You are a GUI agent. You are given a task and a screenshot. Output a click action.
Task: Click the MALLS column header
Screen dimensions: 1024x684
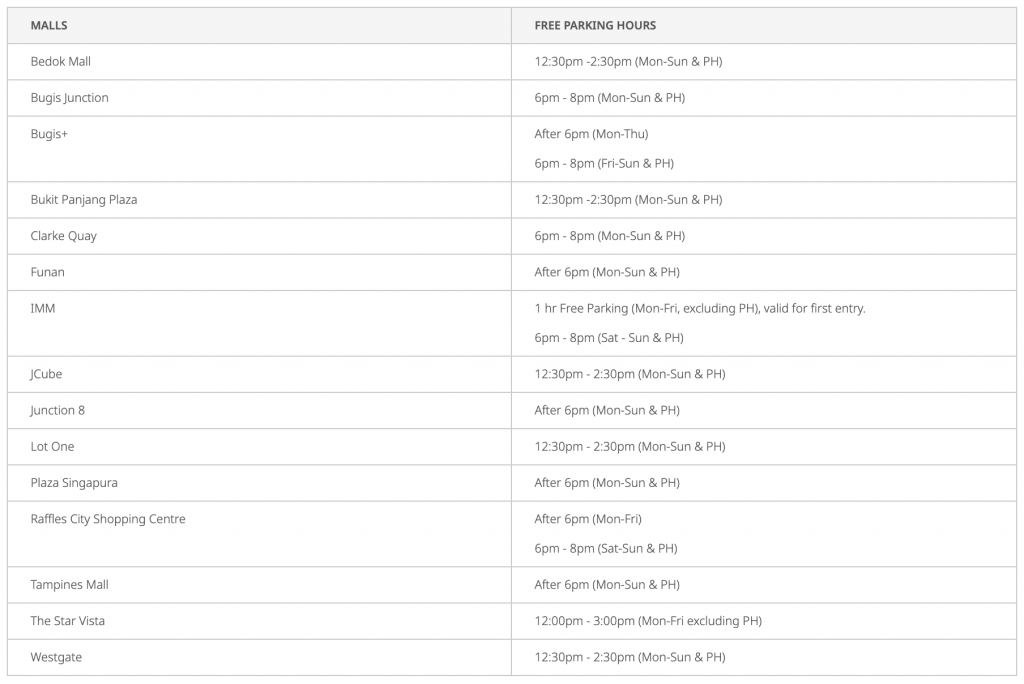(x=49, y=25)
